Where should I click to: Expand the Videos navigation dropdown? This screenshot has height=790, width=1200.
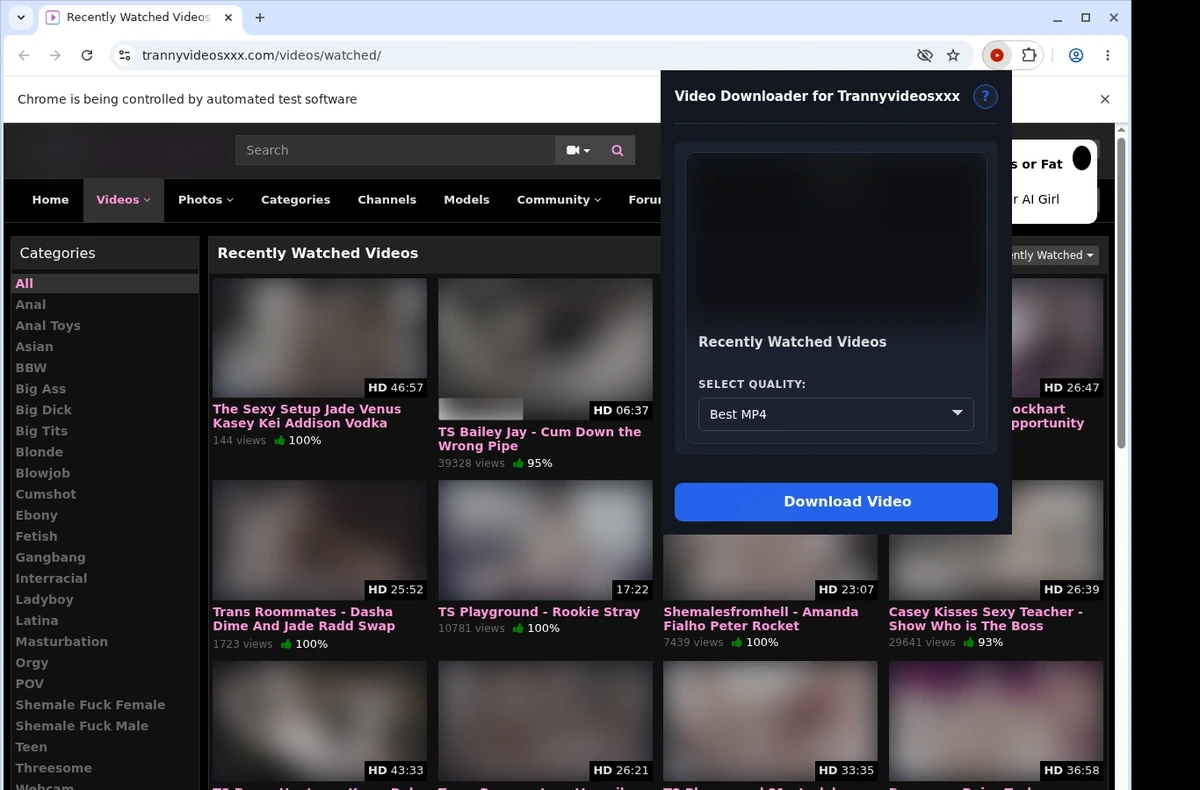pos(123,200)
